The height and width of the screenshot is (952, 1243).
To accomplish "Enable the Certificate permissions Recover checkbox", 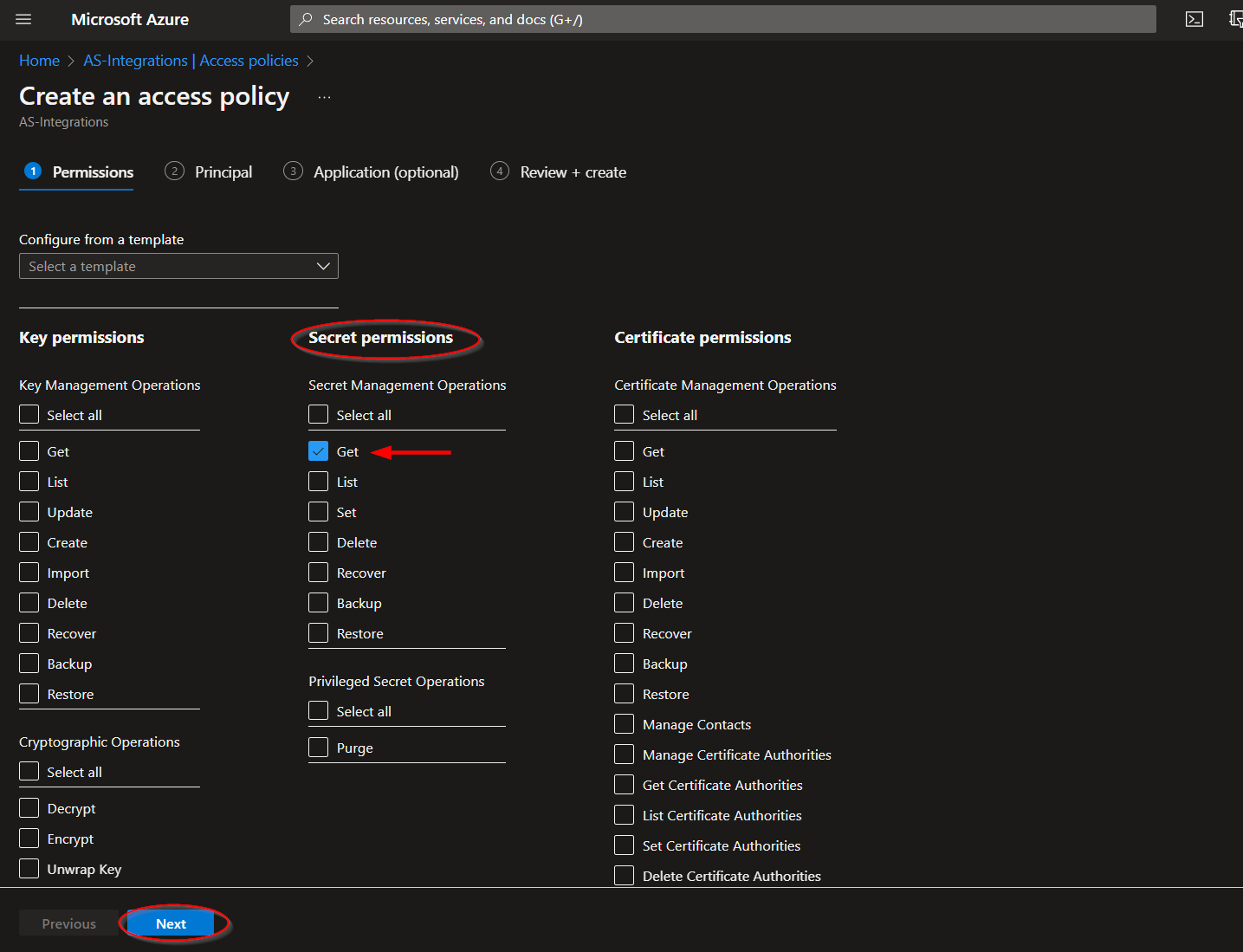I will click(625, 633).
